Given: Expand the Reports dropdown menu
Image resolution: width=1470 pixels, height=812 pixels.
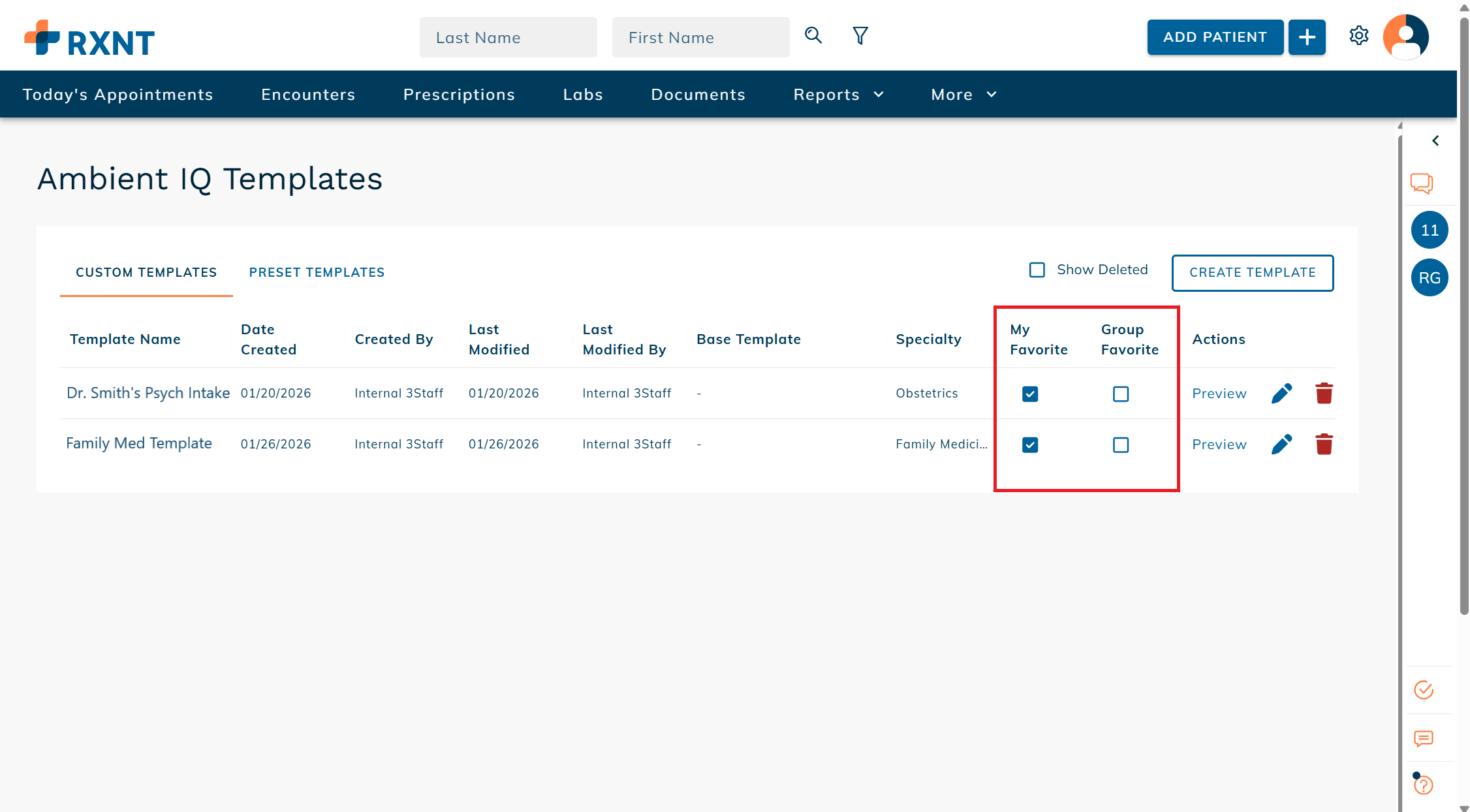Looking at the screenshot, I should (839, 95).
